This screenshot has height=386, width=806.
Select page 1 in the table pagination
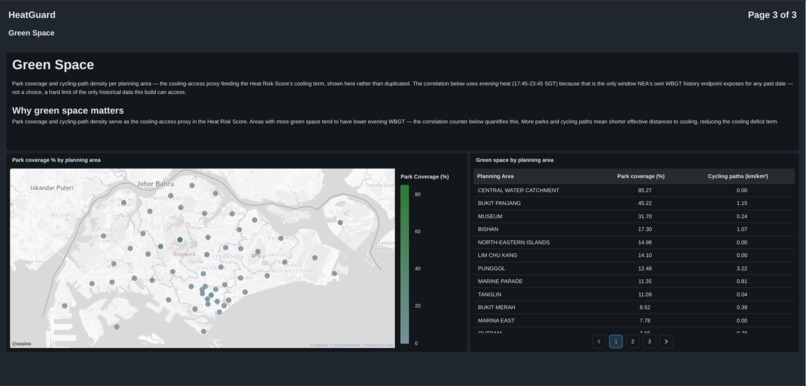[616, 341]
